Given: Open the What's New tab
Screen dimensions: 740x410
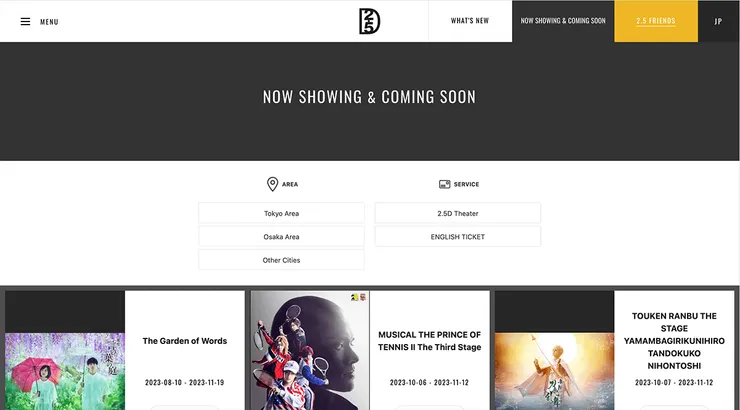Looking at the screenshot, I should [x=470, y=21].
